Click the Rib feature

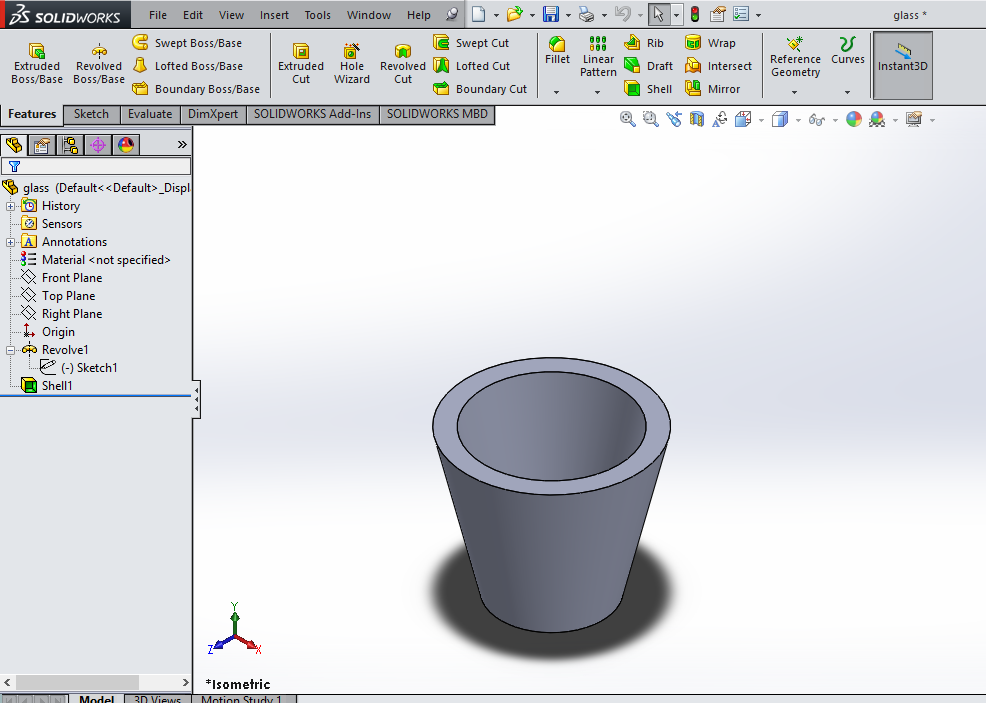[x=644, y=43]
